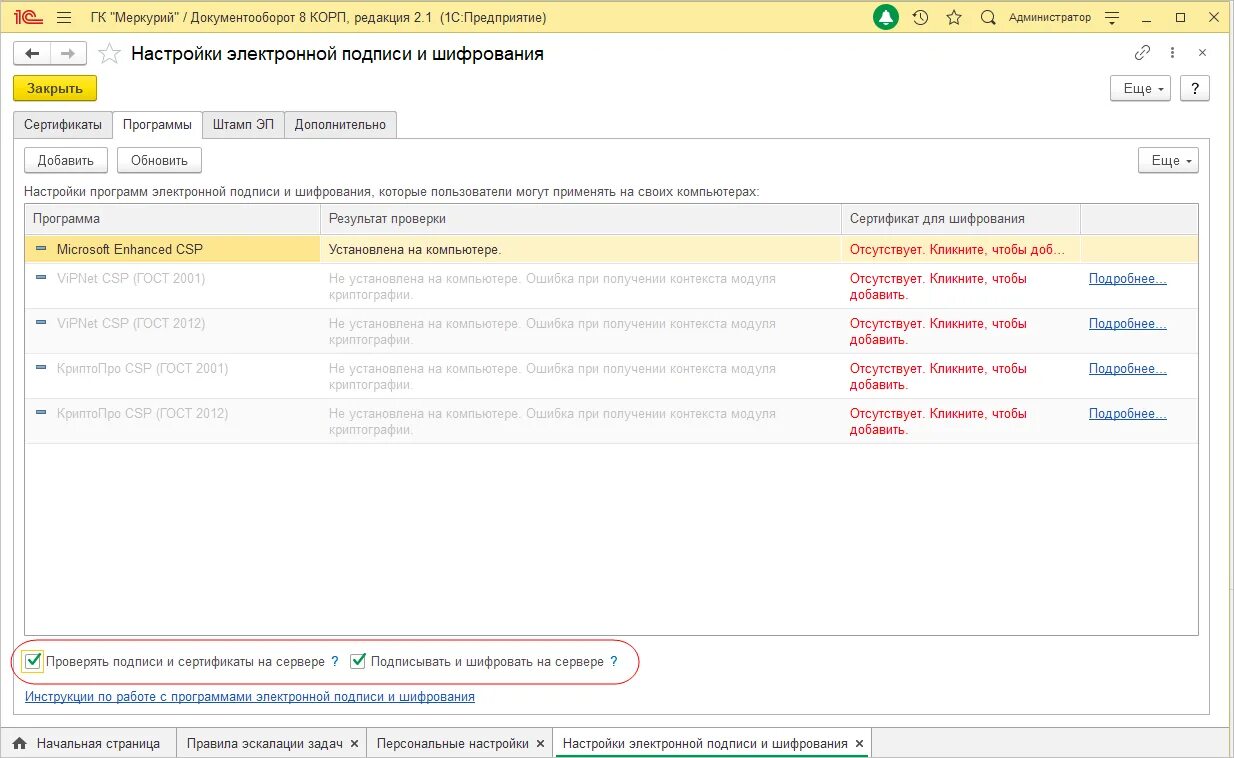Click the 1C logo icon
Image resolution: width=1234 pixels, height=758 pixels.
[x=28, y=18]
